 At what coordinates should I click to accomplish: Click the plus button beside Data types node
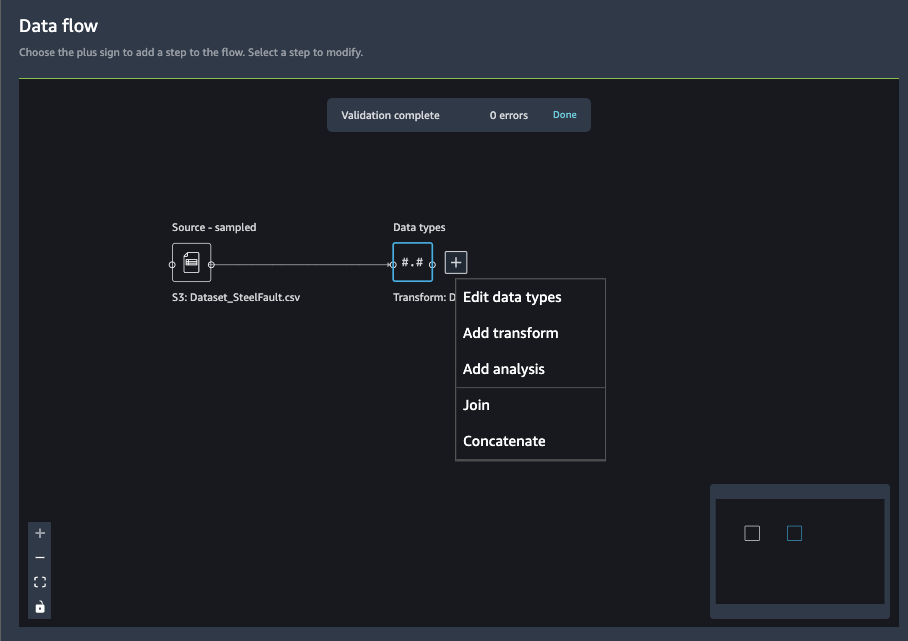456,262
